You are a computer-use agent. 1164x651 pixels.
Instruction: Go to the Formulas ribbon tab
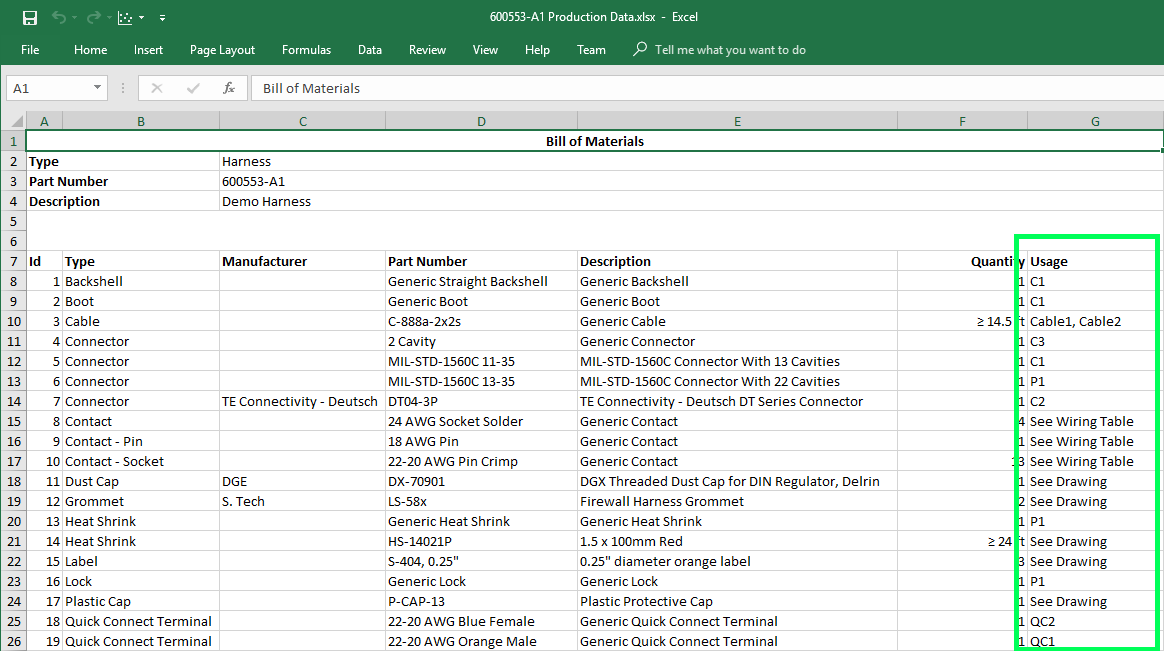pyautogui.click(x=307, y=50)
